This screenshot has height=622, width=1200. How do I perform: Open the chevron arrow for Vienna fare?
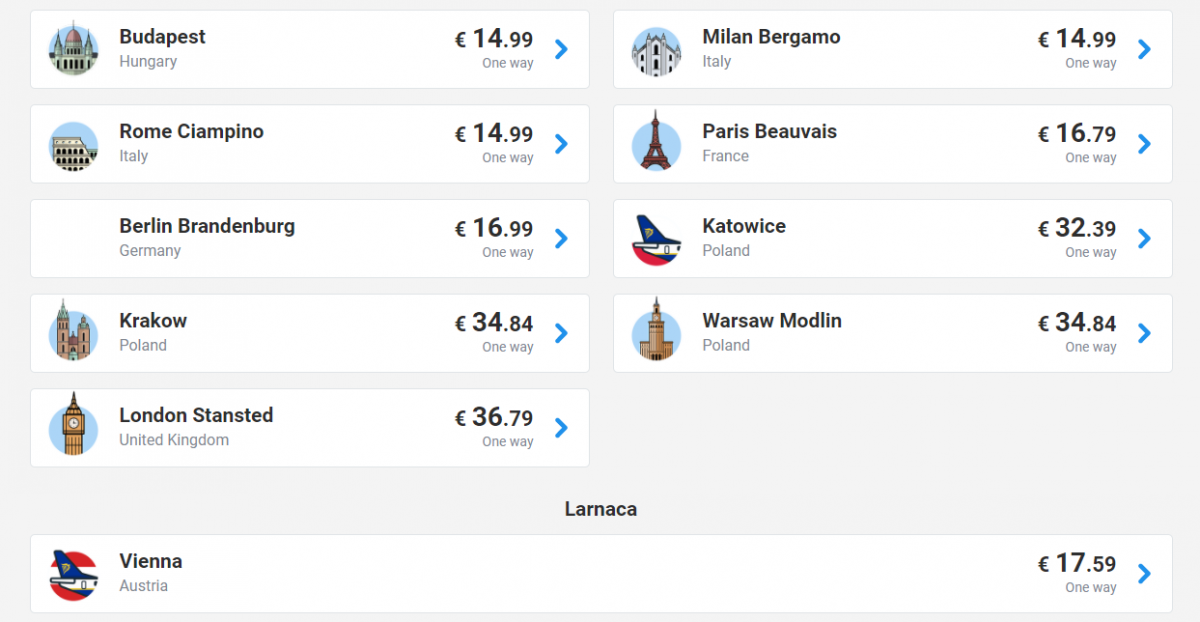pyautogui.click(x=1144, y=573)
